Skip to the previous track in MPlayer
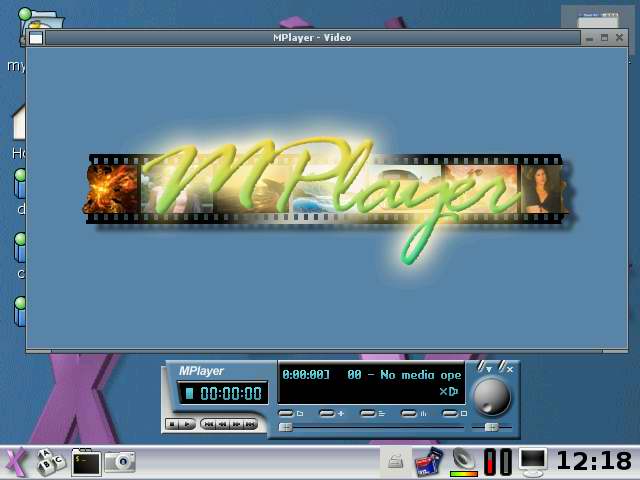Viewport: 640px width, 480px height. [x=208, y=424]
